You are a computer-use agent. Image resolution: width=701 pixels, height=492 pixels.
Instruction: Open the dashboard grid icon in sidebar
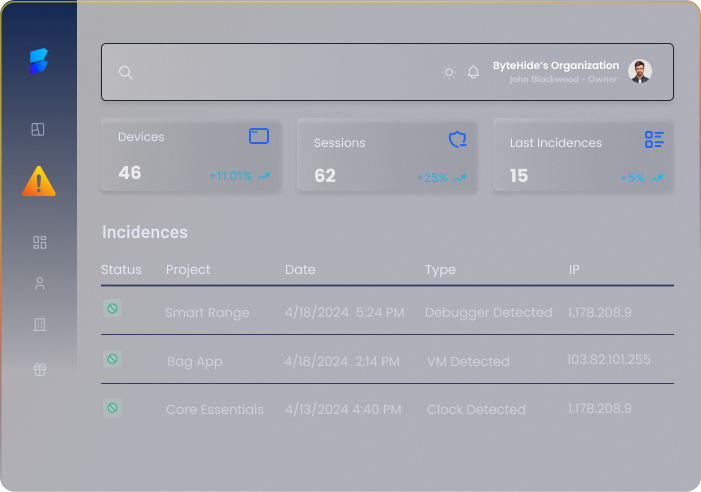click(x=40, y=242)
